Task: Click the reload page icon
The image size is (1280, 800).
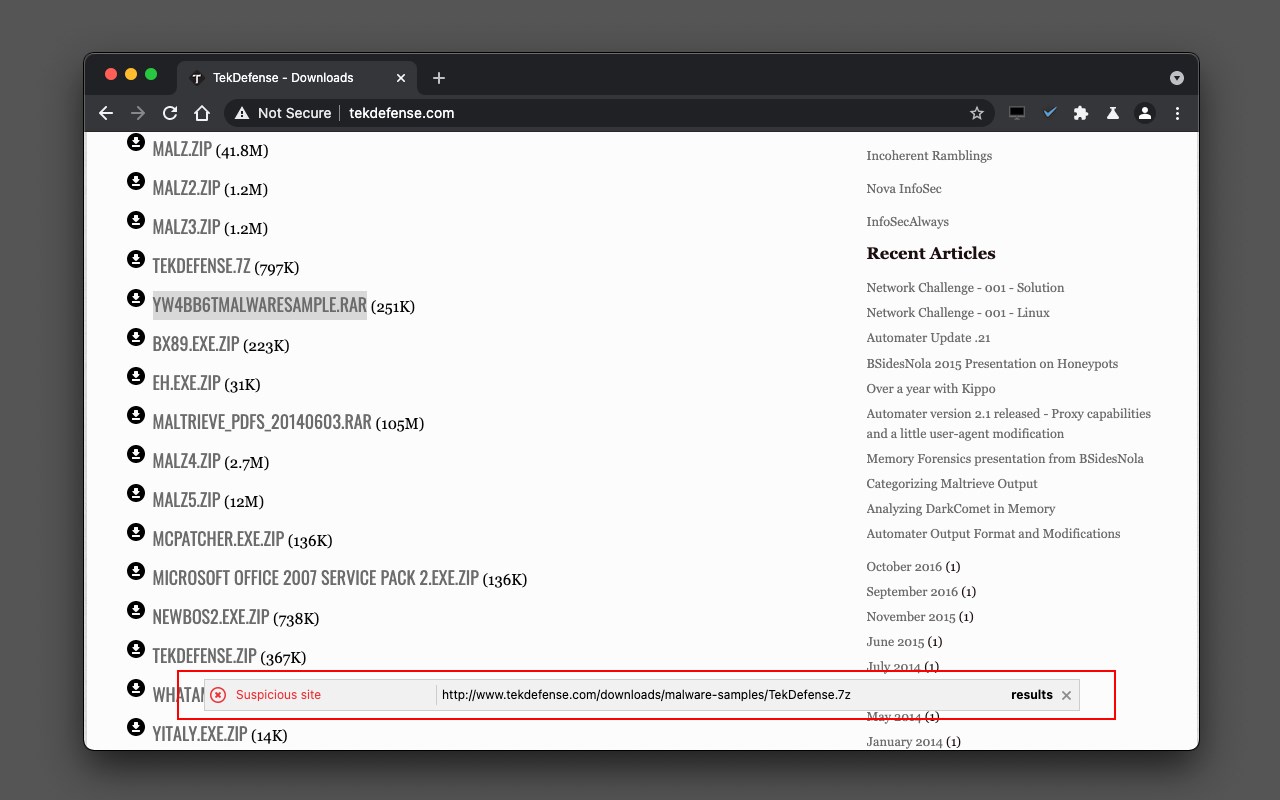Action: point(170,113)
